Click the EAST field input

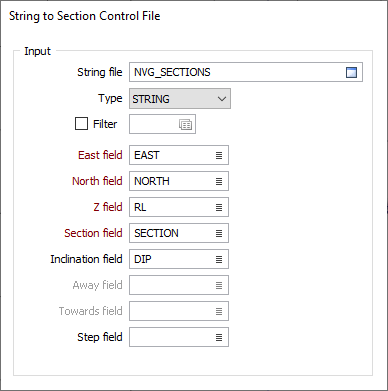click(179, 155)
